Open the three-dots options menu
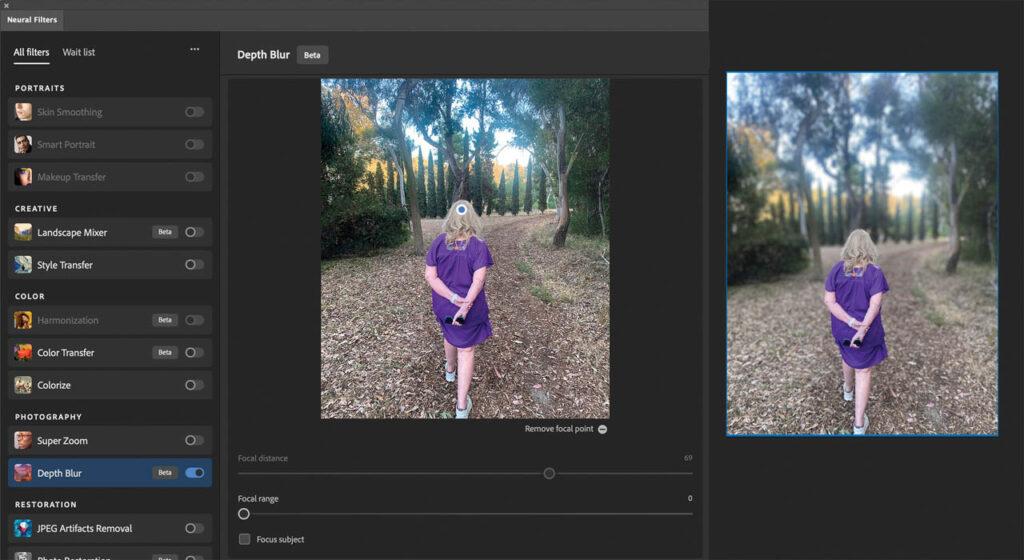The image size is (1024, 560). click(195, 50)
